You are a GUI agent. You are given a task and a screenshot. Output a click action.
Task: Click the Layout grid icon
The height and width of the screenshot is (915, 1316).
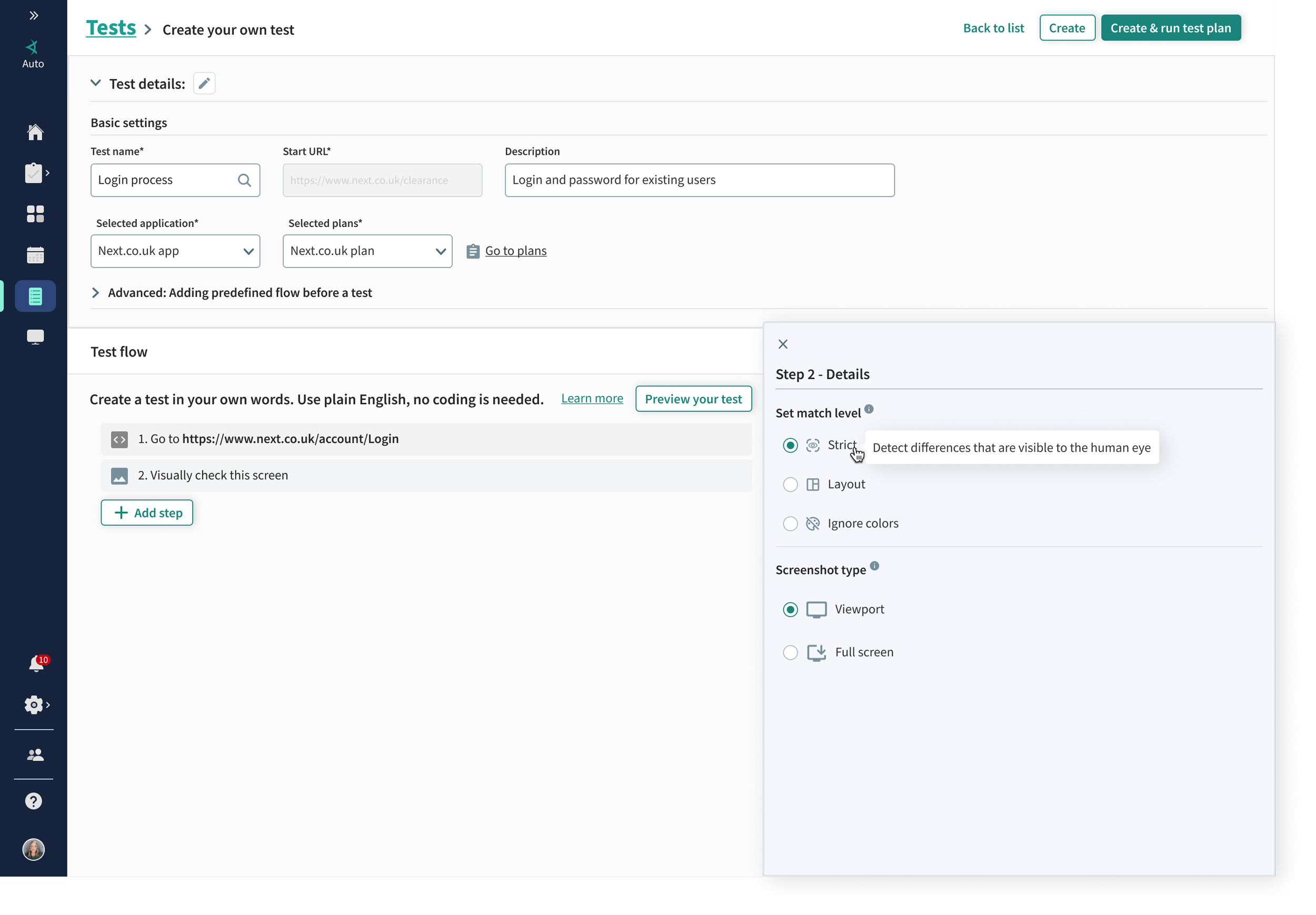click(813, 484)
